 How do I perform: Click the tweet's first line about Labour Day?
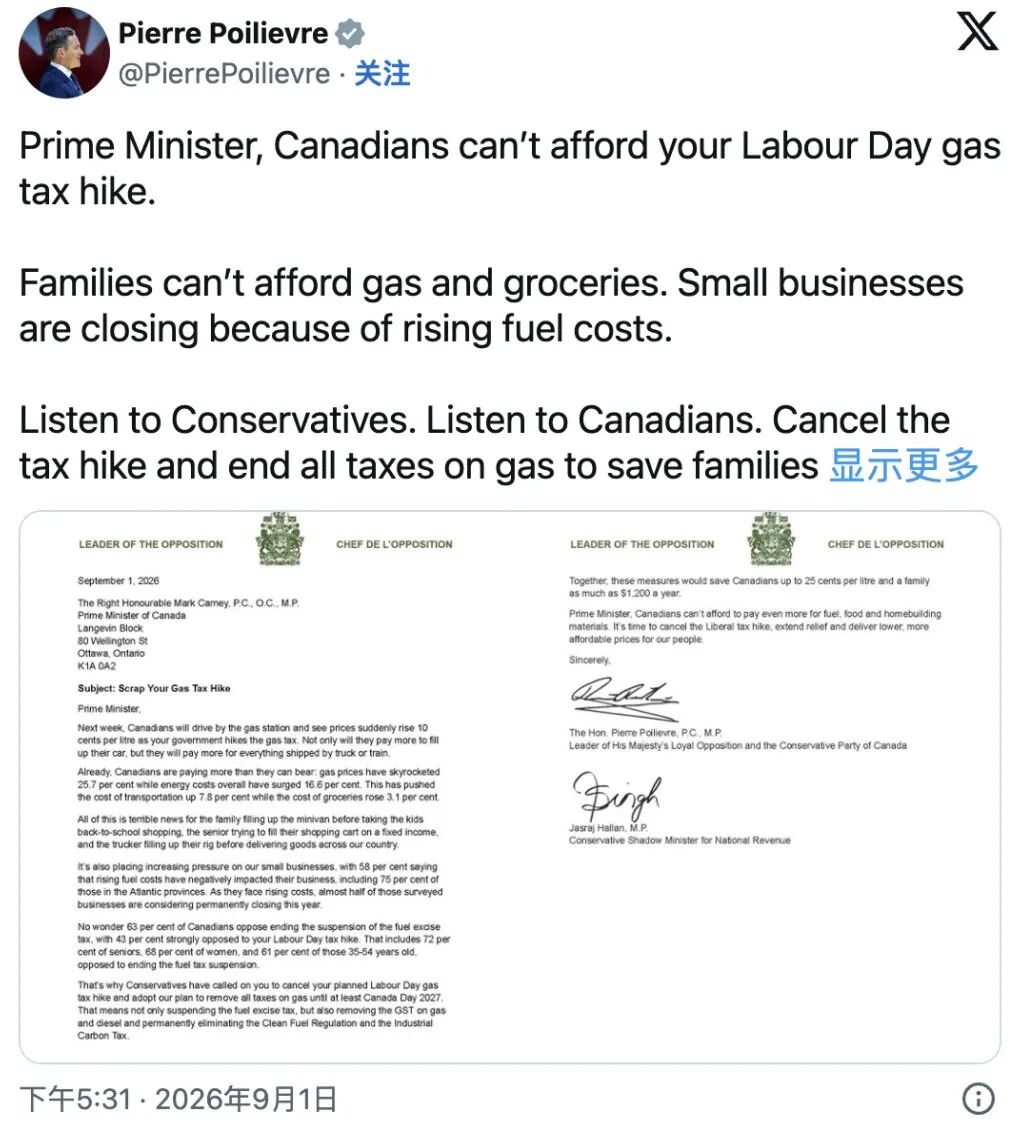509,168
